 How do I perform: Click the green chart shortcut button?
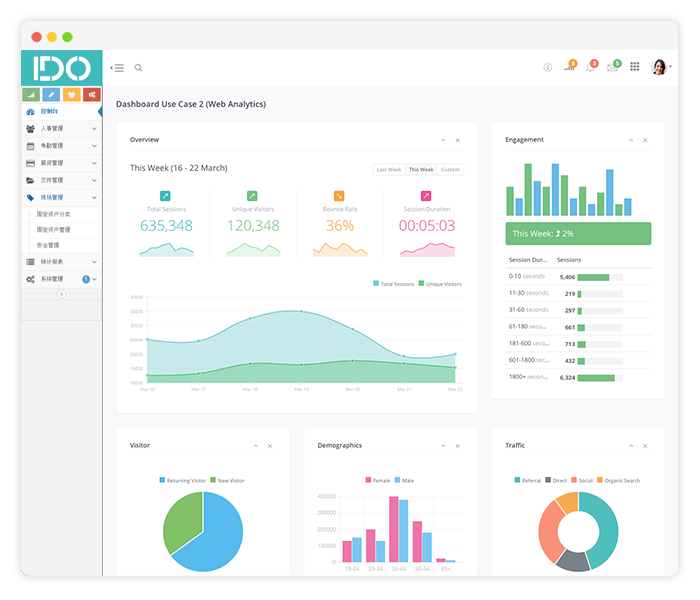click(31, 95)
